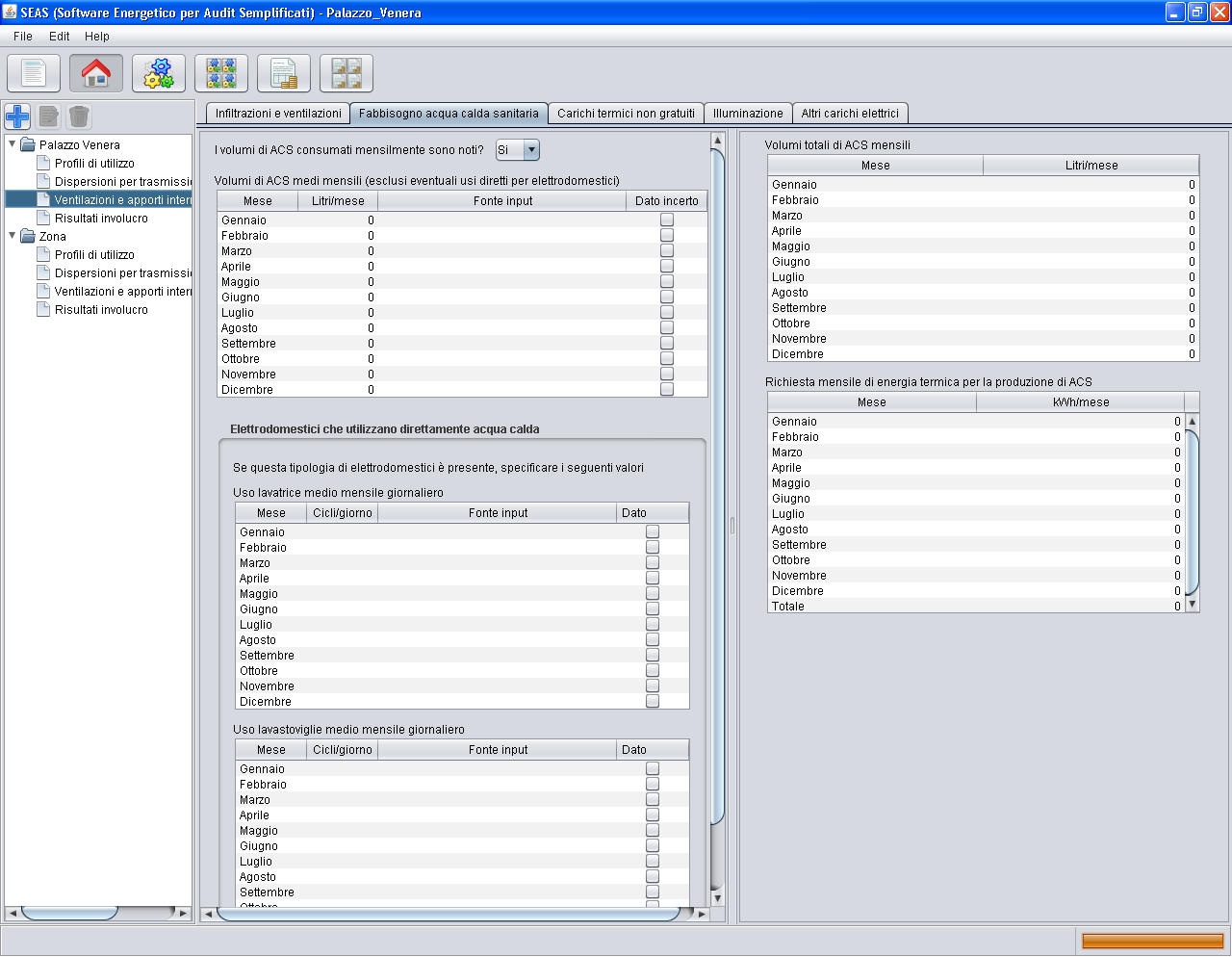Viewport: 1232px width, 957px height.
Task: Open Ventilazioni e apporti interni under Zona
Action: 115,292
